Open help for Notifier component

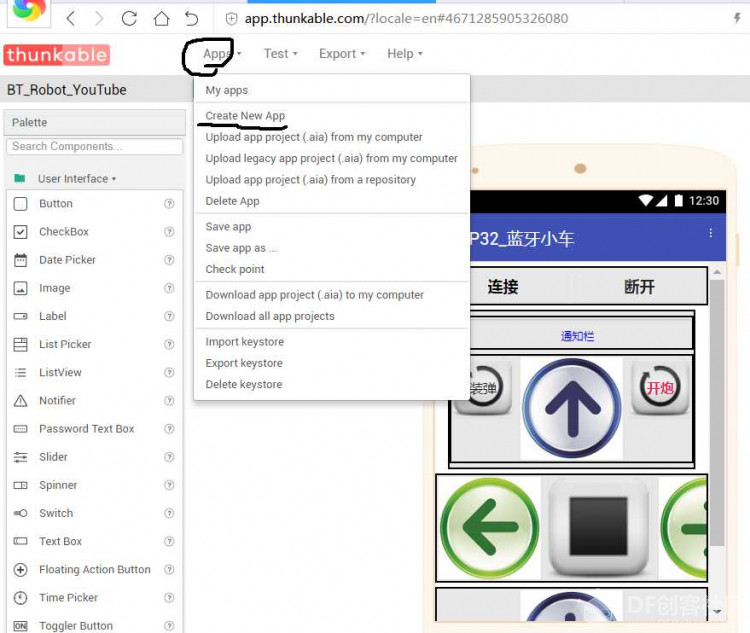coord(169,400)
